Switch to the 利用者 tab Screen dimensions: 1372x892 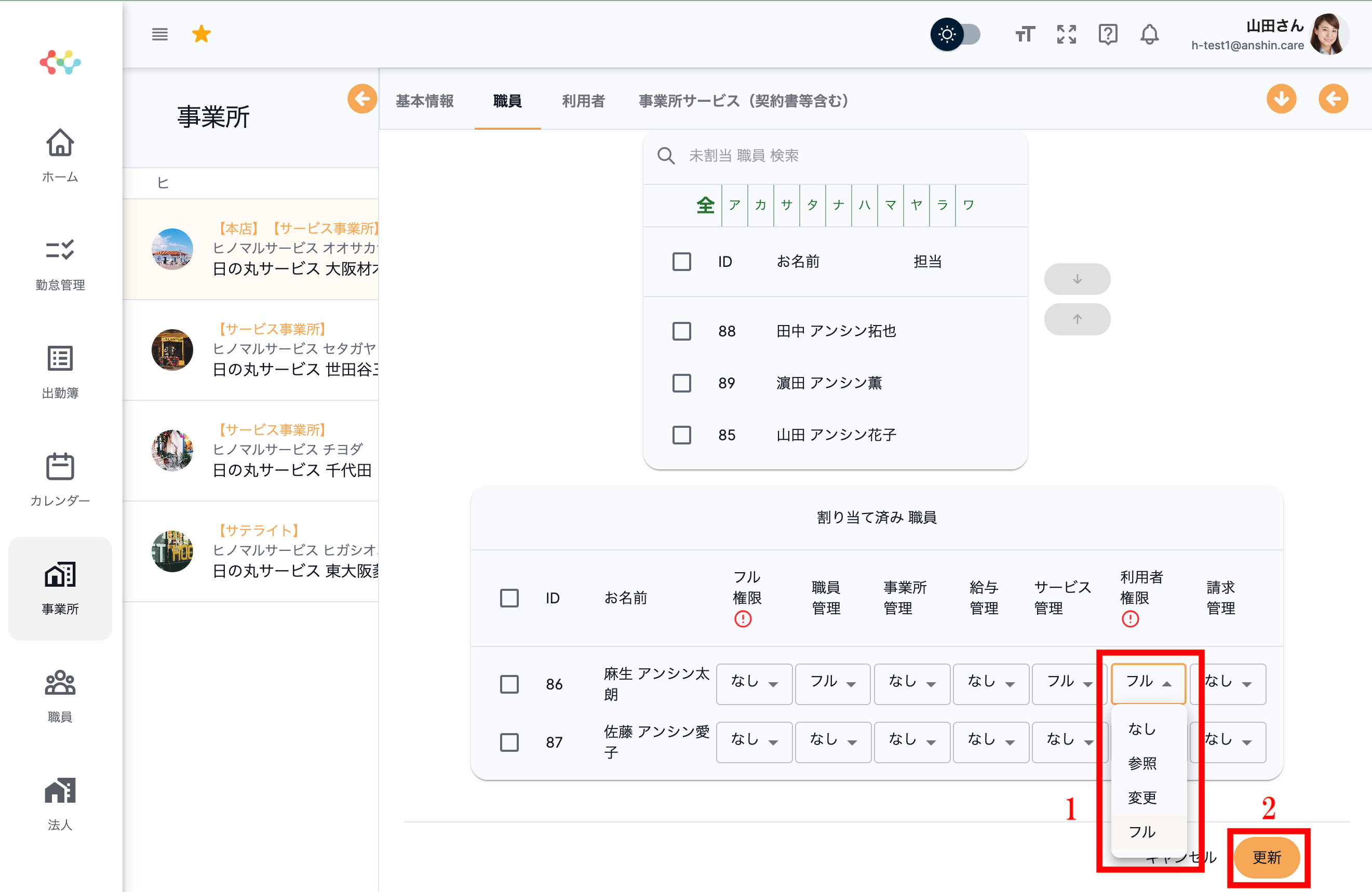point(583,101)
